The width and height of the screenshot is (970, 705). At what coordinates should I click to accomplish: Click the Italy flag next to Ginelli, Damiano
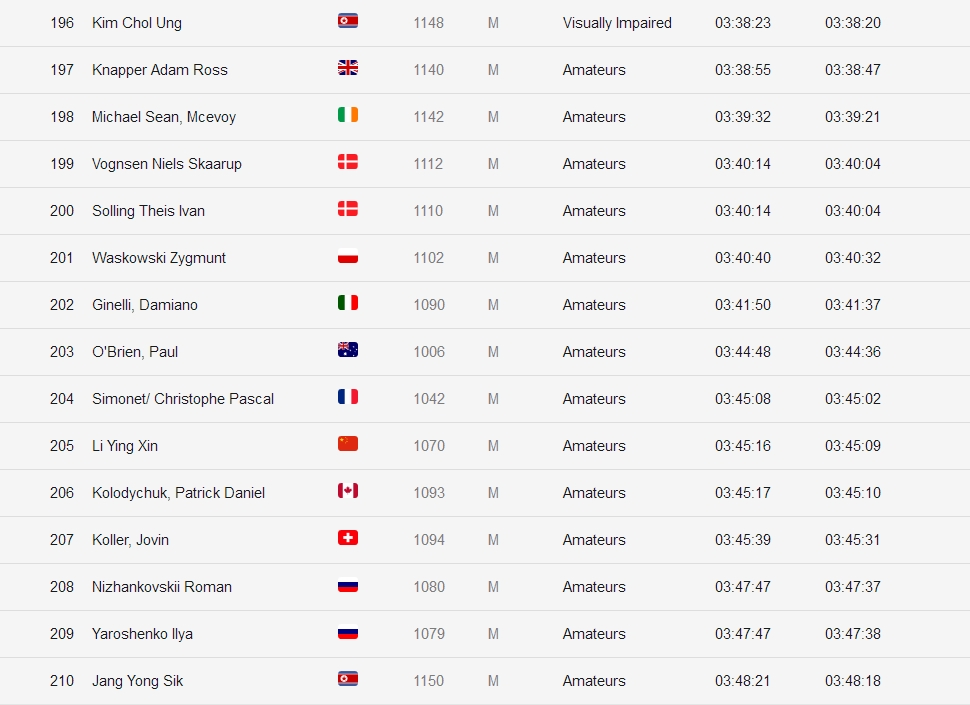click(348, 303)
